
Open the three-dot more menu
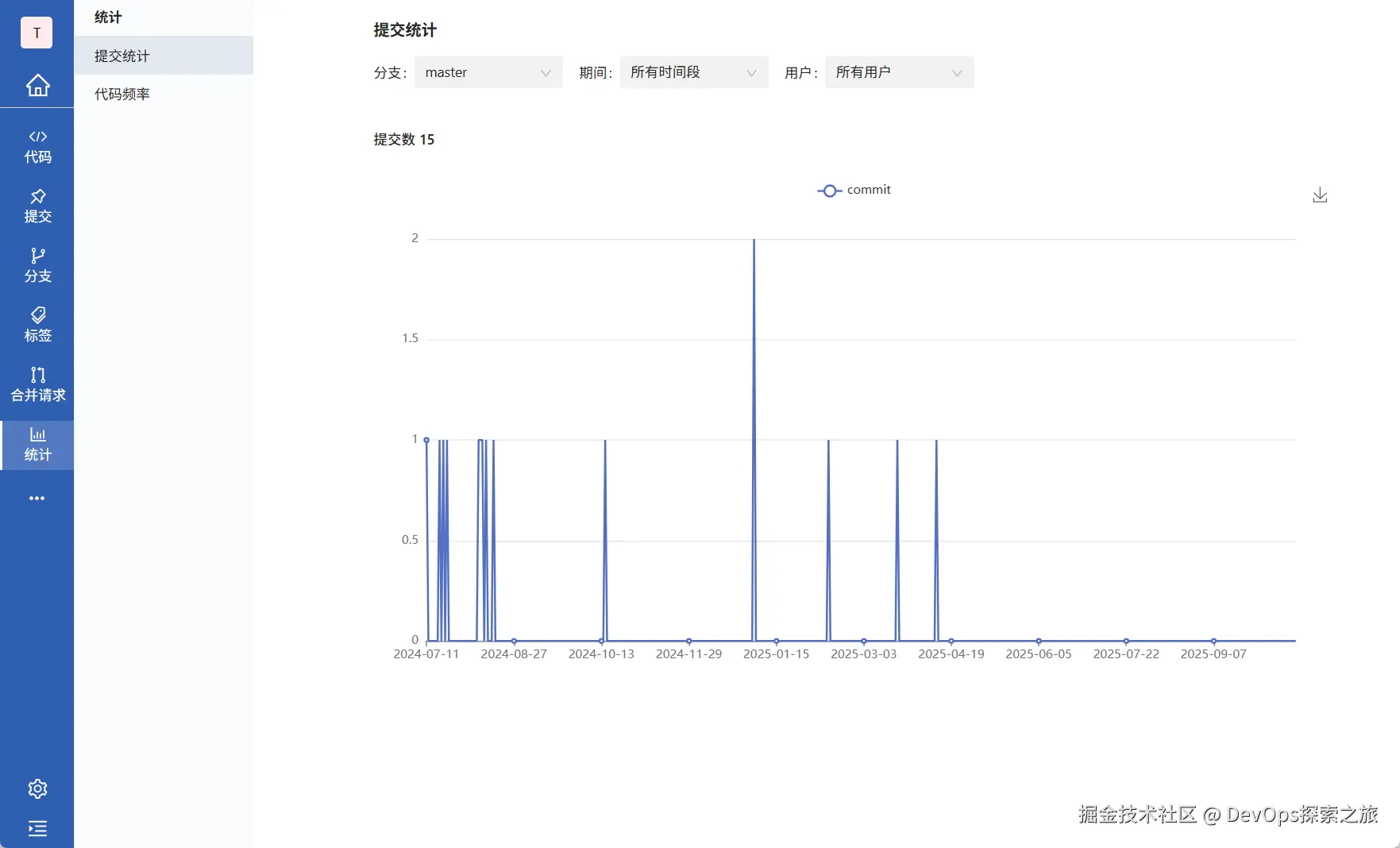37,499
